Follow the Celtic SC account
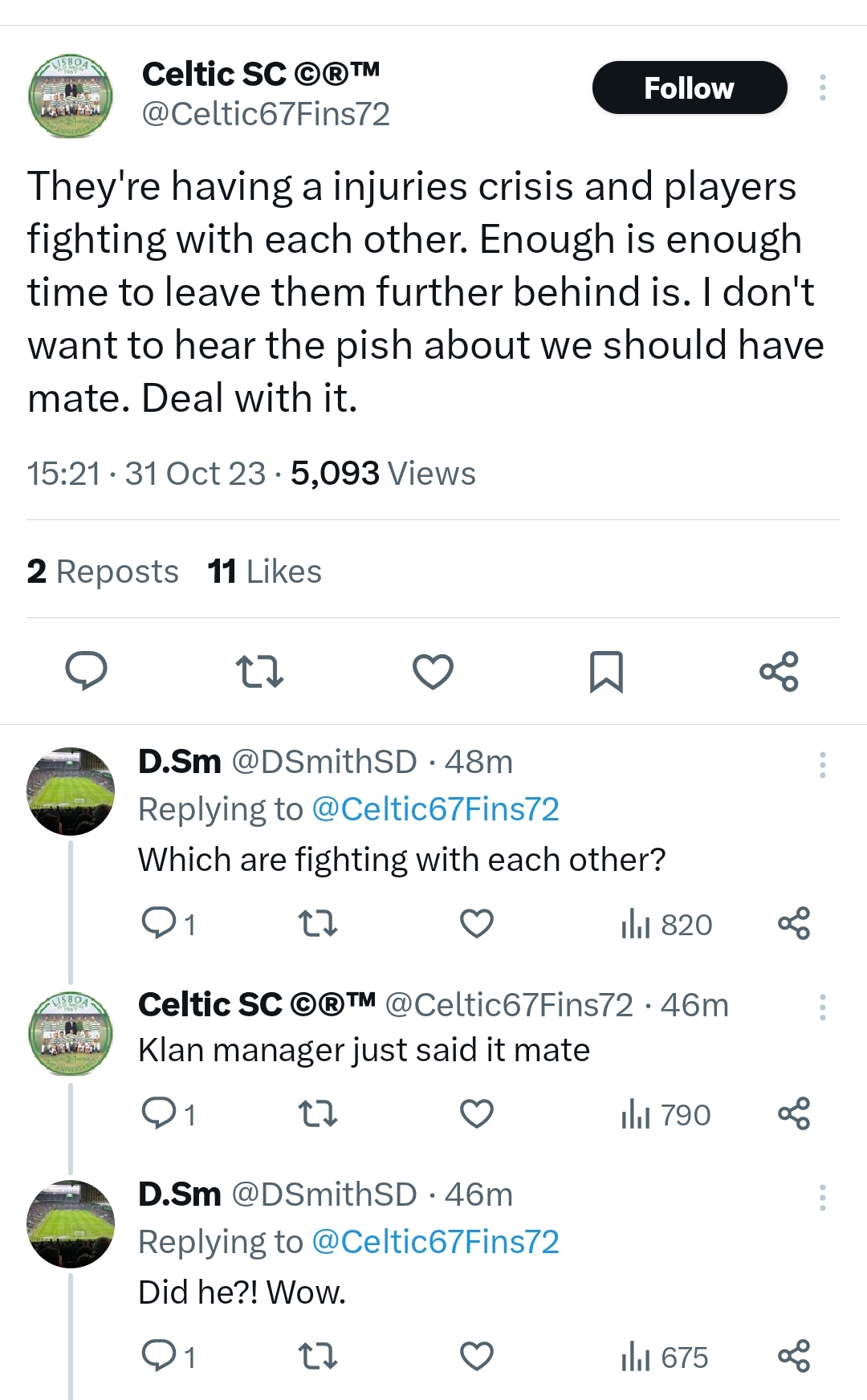The height and width of the screenshot is (1400, 867). point(689,87)
